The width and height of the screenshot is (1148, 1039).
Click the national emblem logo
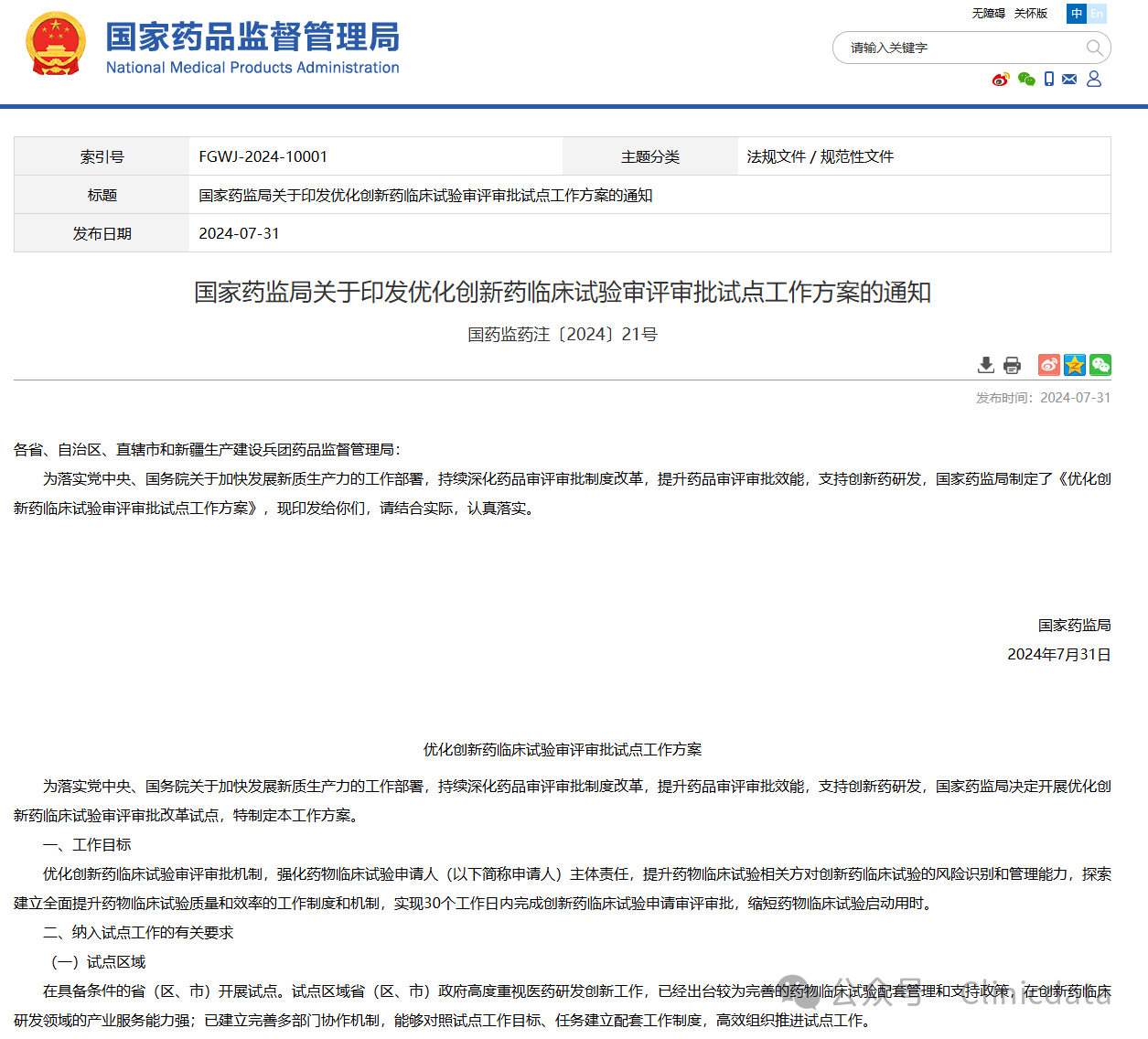coord(56,44)
